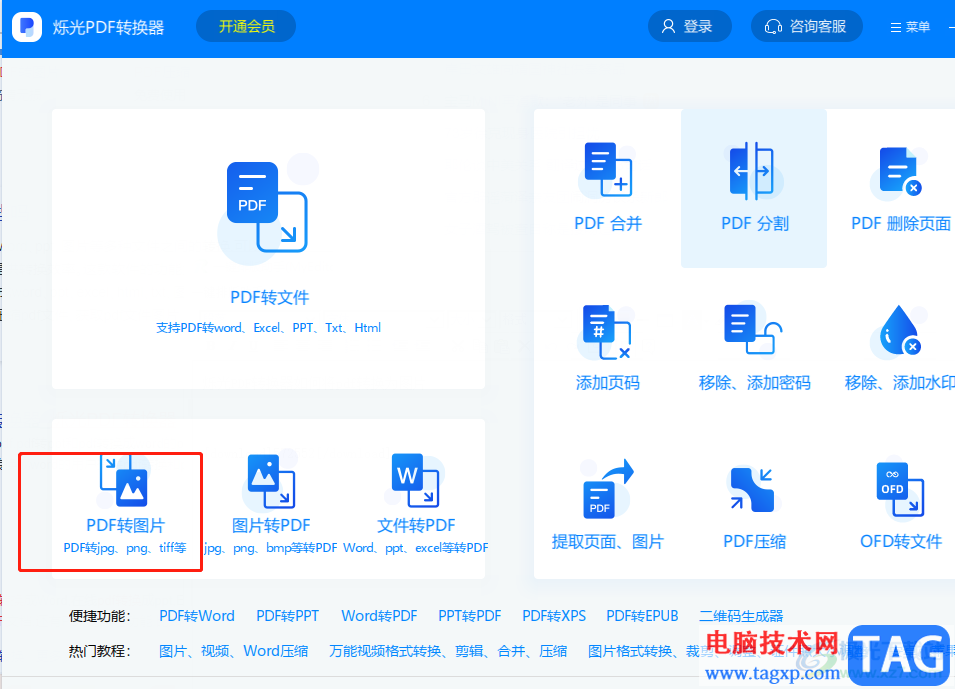Contact support via 咨询客服 button
955x689 pixels.
806,26
